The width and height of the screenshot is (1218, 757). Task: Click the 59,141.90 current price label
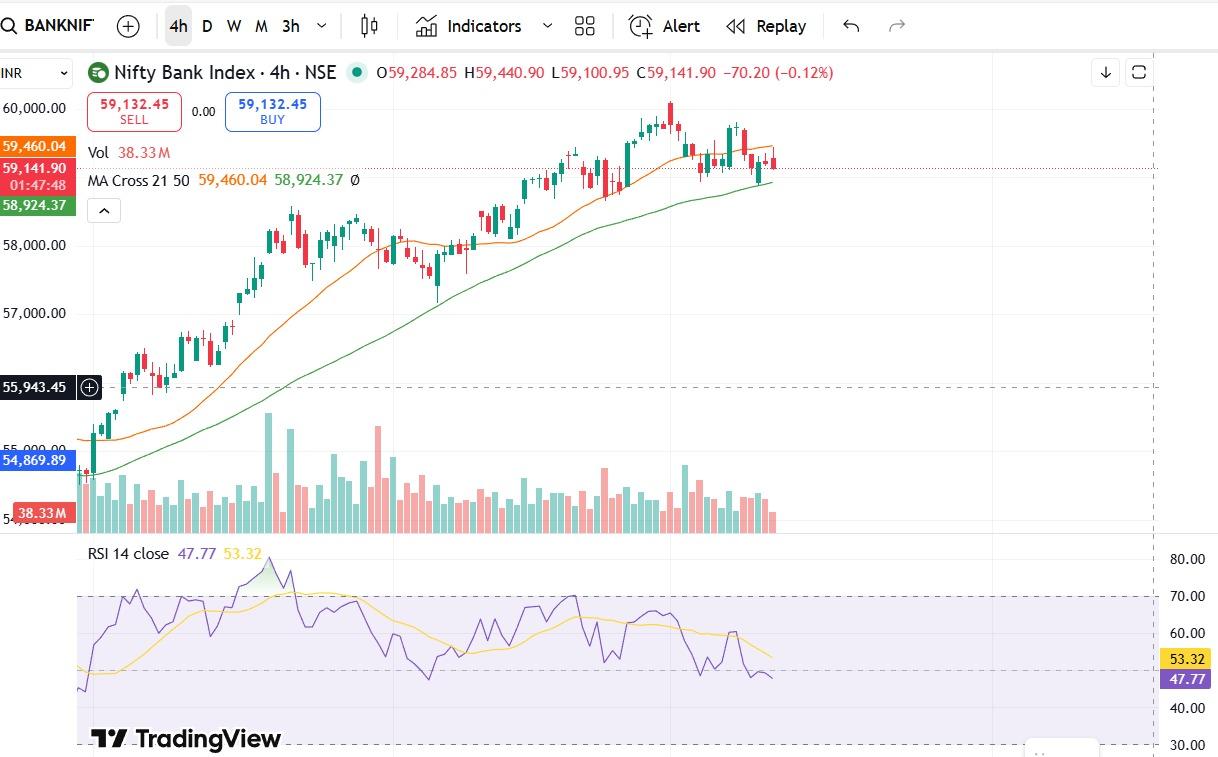[x=37, y=176]
